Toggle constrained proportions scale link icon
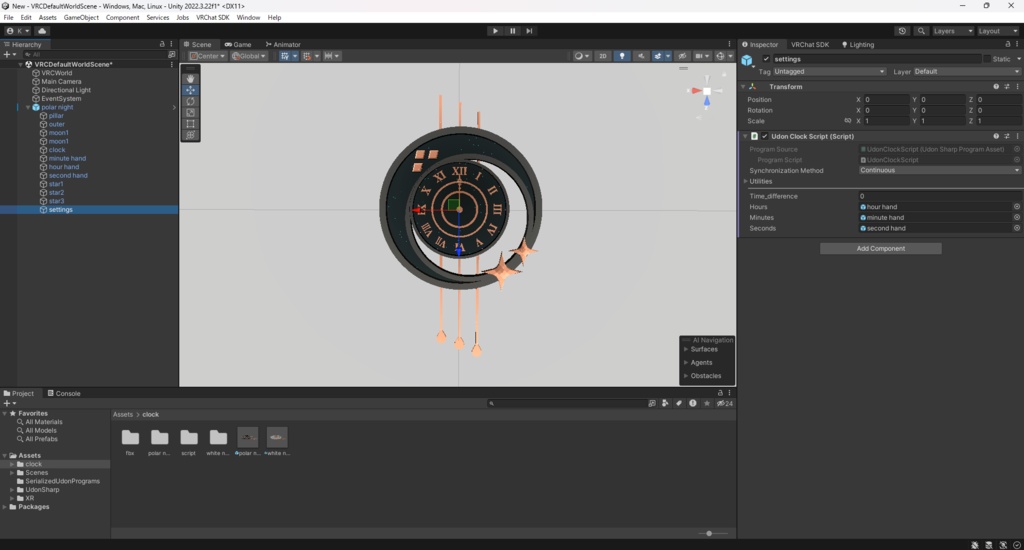 [847, 121]
